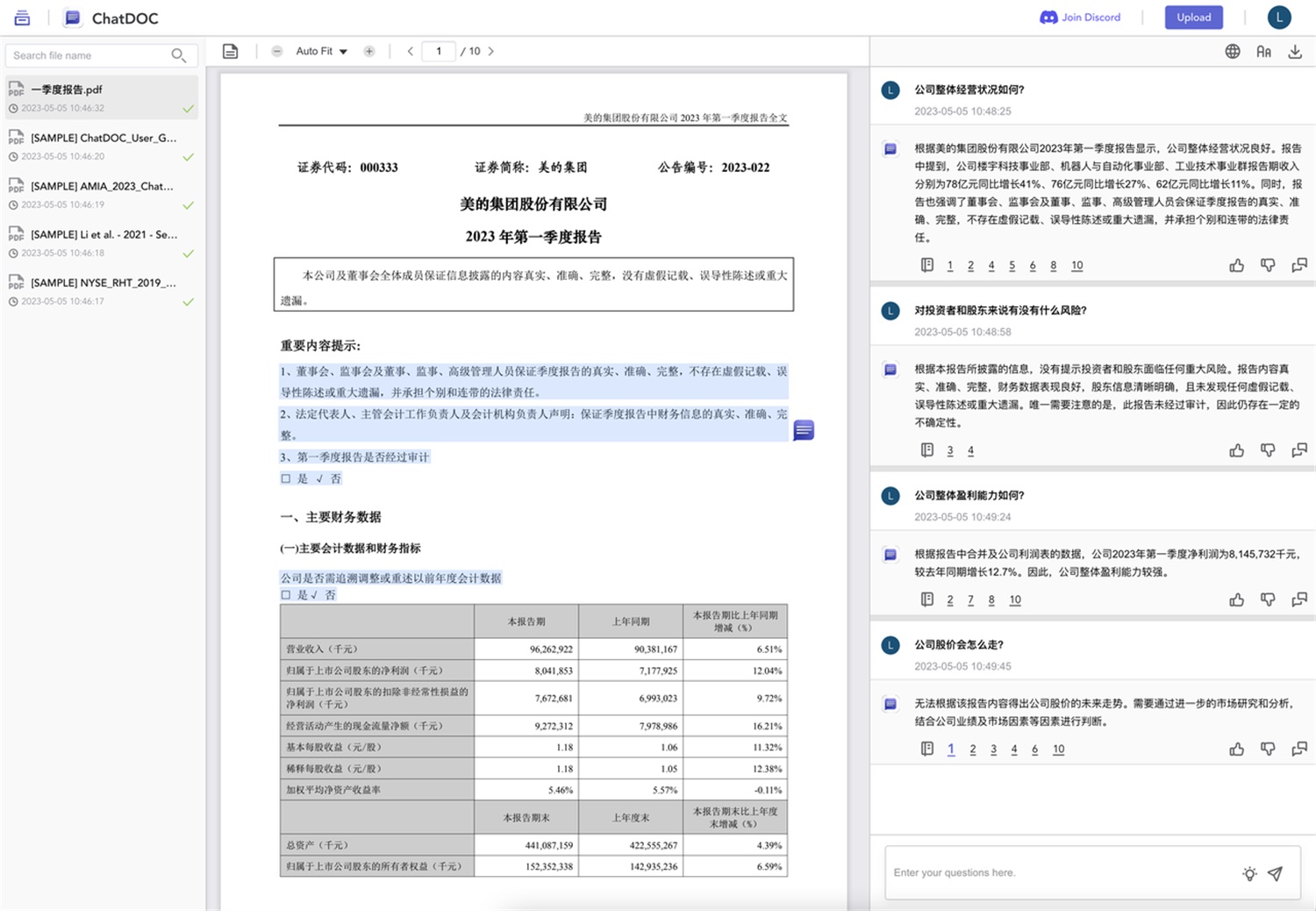This screenshot has height=911, width=1316.
Task: Download the chat using the download icon
Action: coord(1295,51)
